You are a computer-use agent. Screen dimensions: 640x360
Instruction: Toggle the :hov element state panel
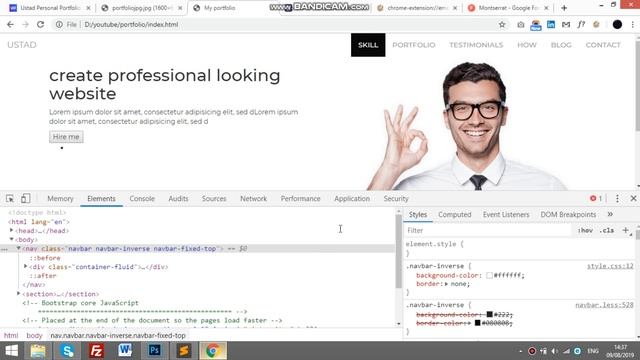[x=585, y=230]
